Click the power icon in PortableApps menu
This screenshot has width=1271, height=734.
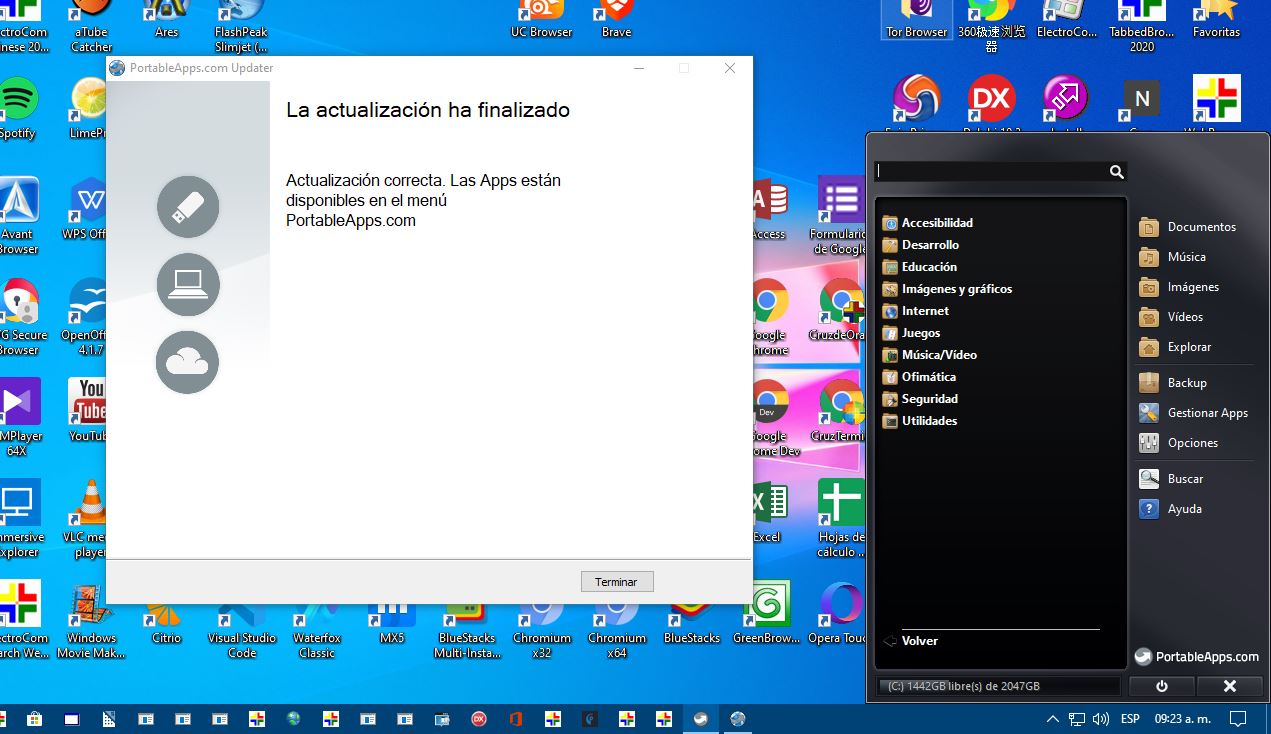1161,687
